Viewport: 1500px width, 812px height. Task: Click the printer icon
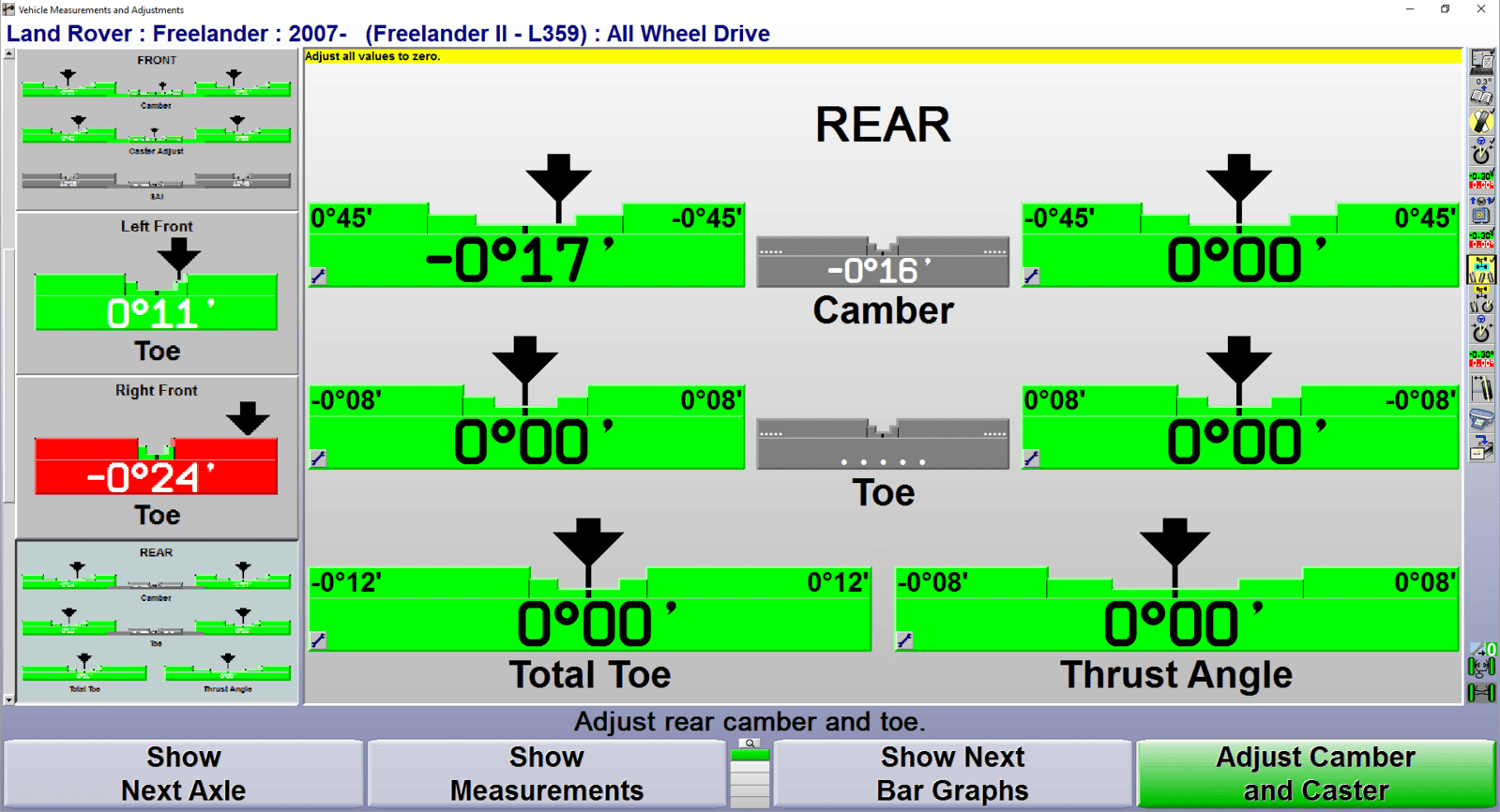1481,418
